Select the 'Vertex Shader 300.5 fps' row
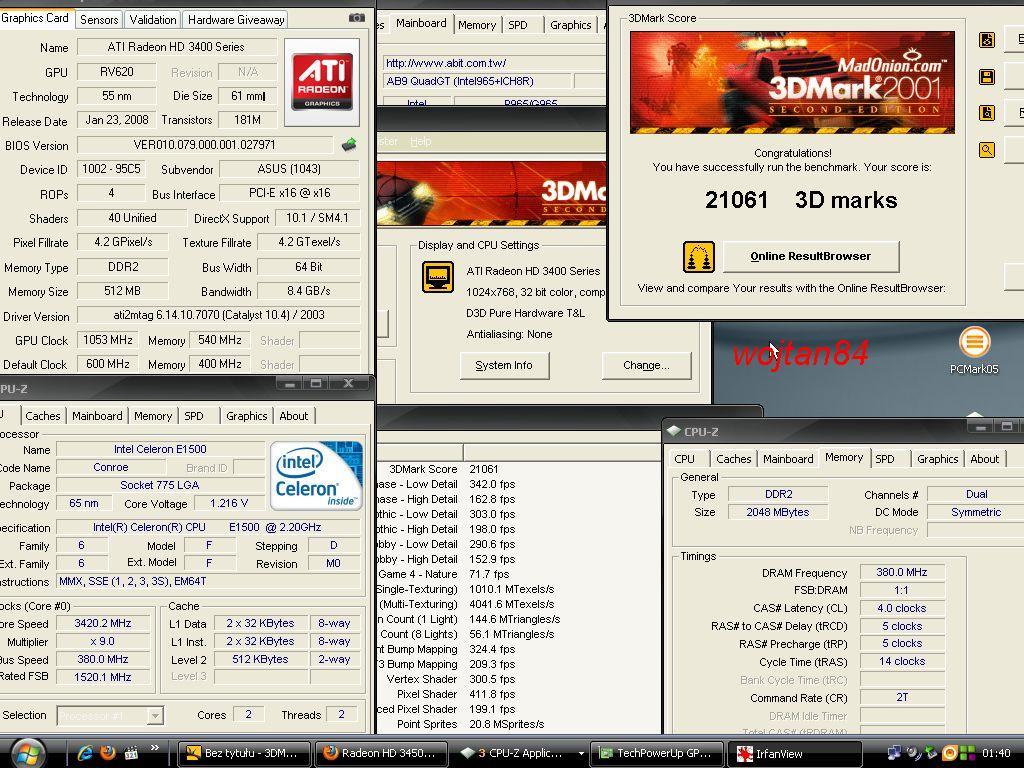The height and width of the screenshot is (768, 1024). pos(519,680)
